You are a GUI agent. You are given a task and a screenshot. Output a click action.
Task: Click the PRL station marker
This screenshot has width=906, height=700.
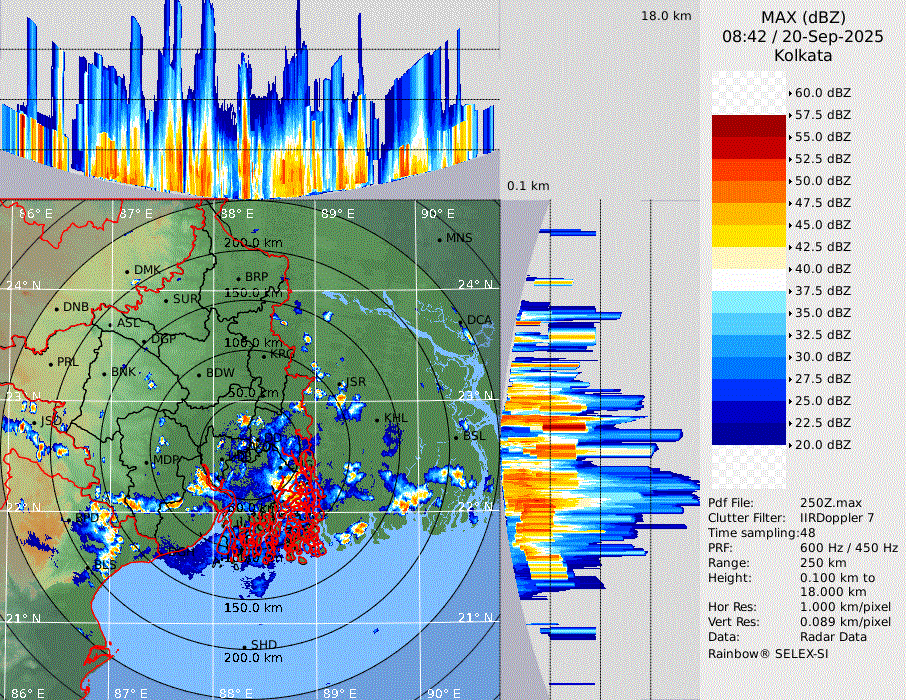[51, 364]
